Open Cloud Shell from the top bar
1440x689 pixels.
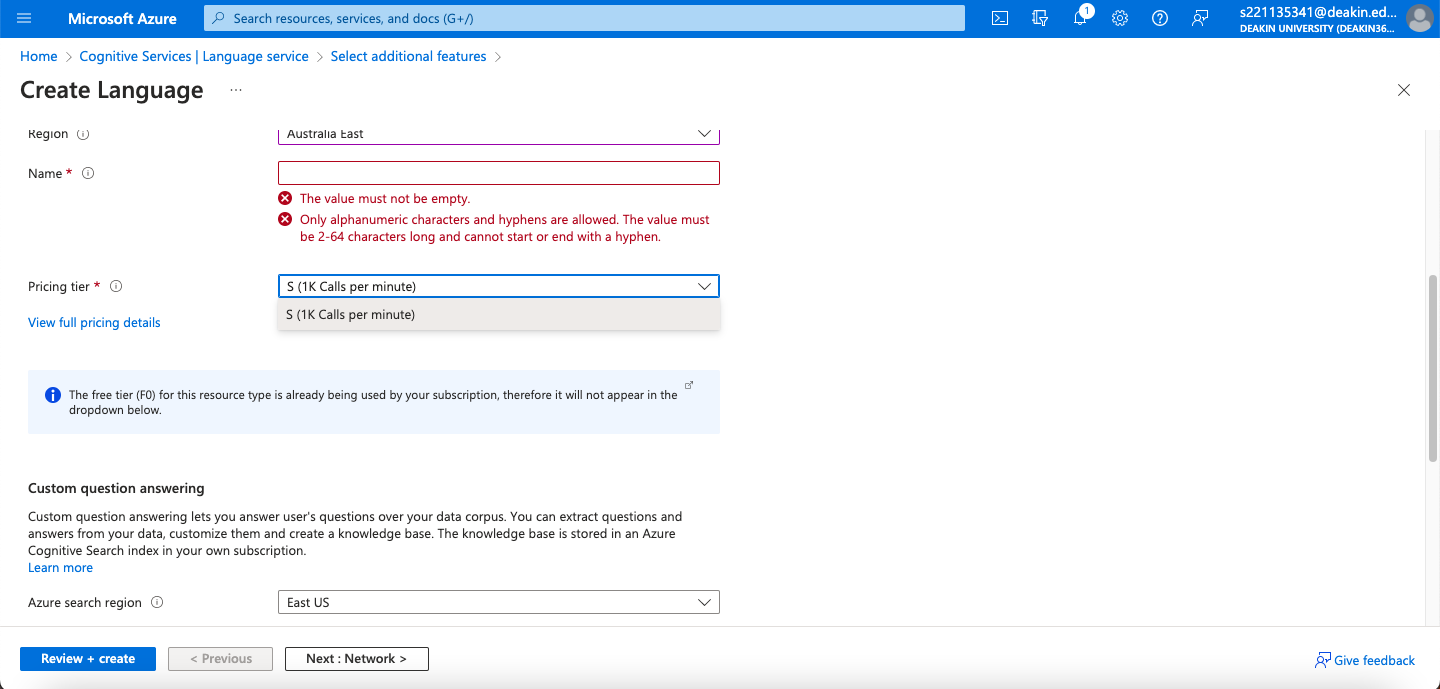(999, 18)
